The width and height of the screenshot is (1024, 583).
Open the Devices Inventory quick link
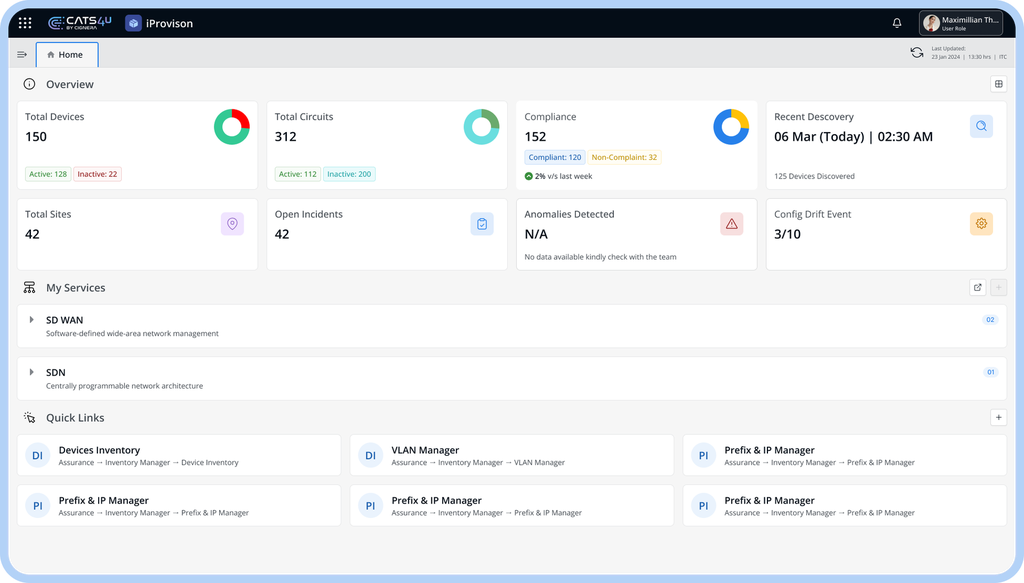click(179, 455)
